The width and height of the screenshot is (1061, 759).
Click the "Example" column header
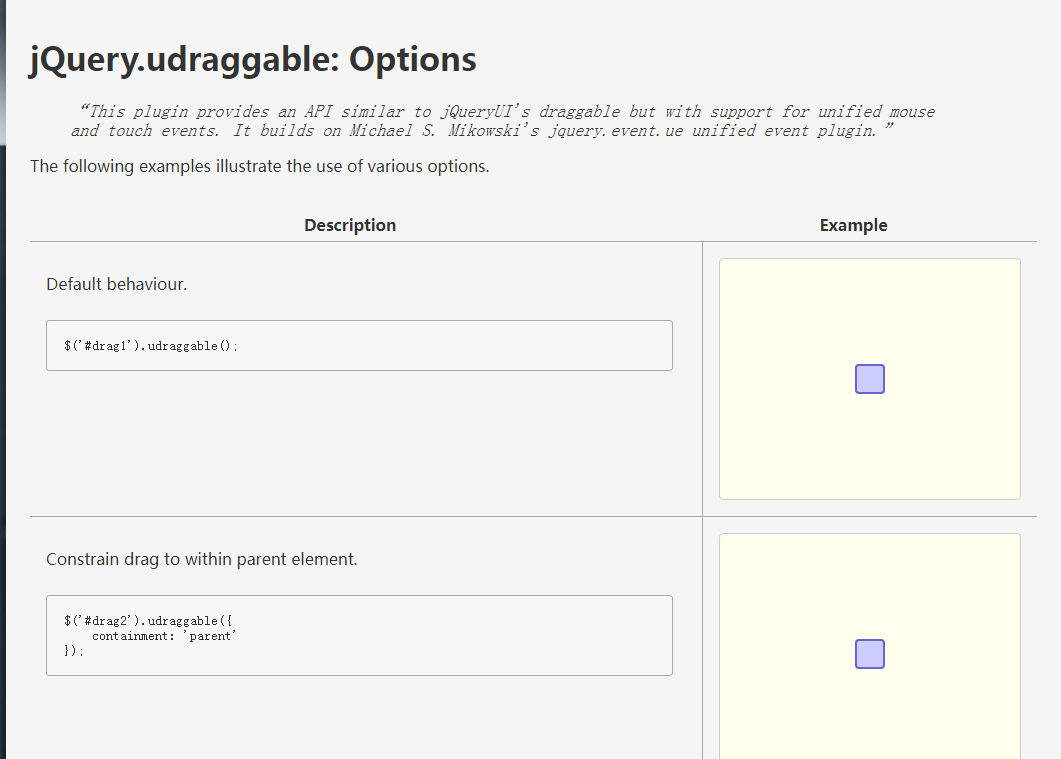click(x=853, y=225)
